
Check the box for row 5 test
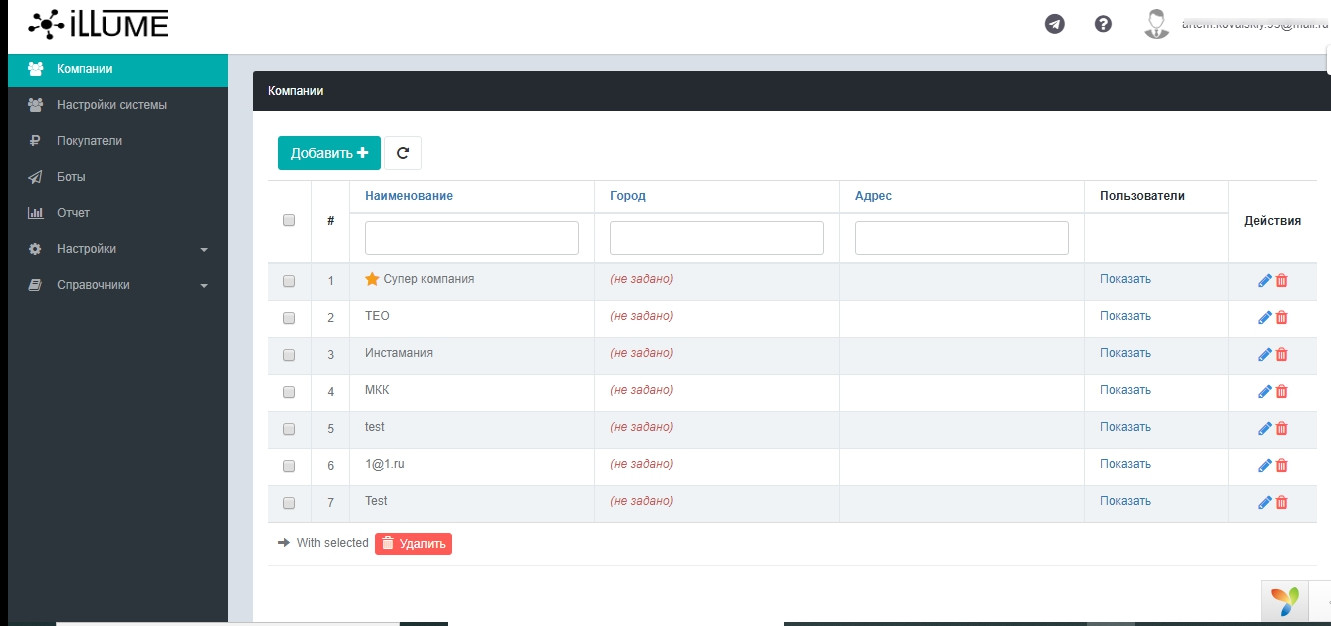tap(289, 429)
